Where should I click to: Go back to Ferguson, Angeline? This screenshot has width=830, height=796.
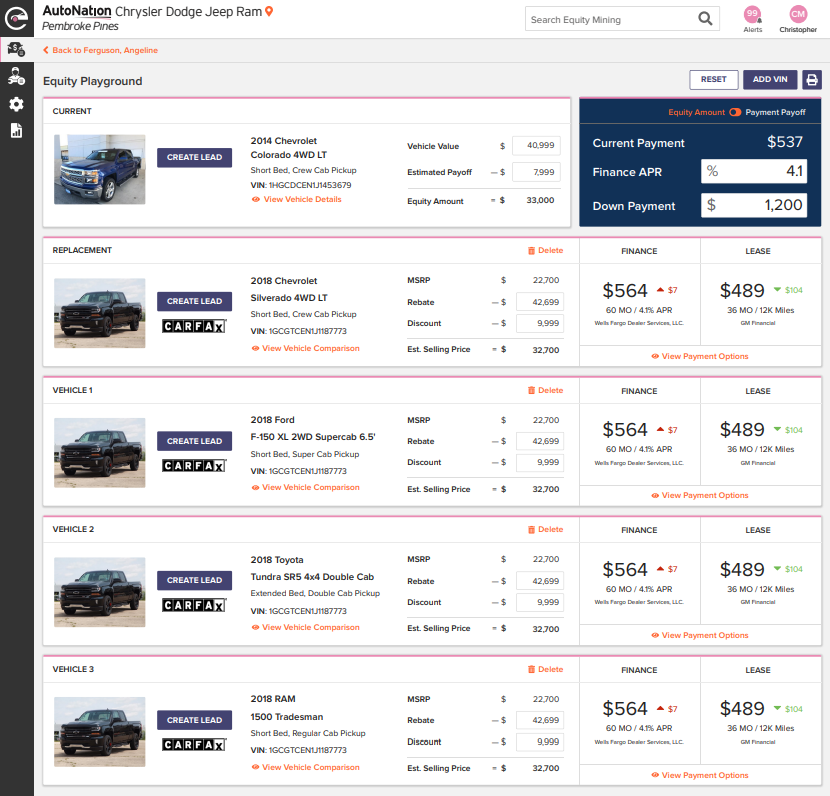pyautogui.click(x=100, y=50)
